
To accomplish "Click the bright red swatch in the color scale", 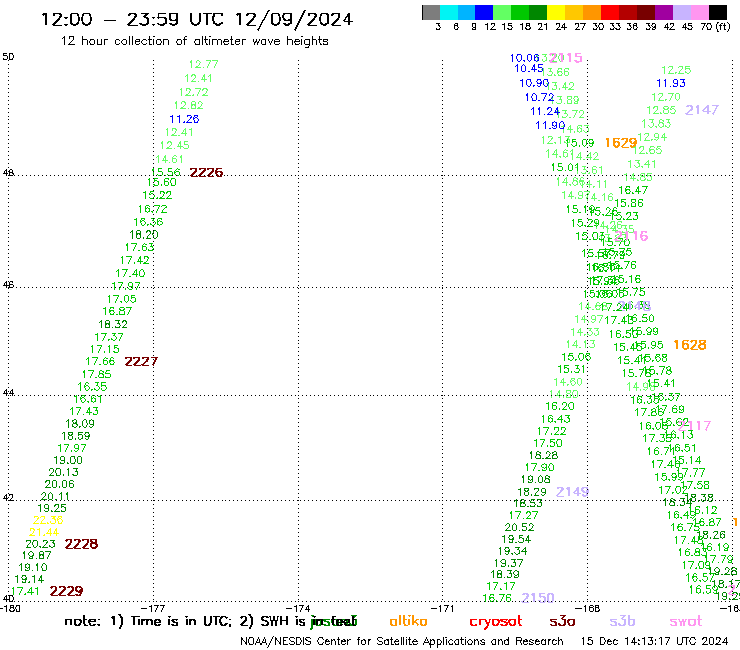I will click(610, 12).
